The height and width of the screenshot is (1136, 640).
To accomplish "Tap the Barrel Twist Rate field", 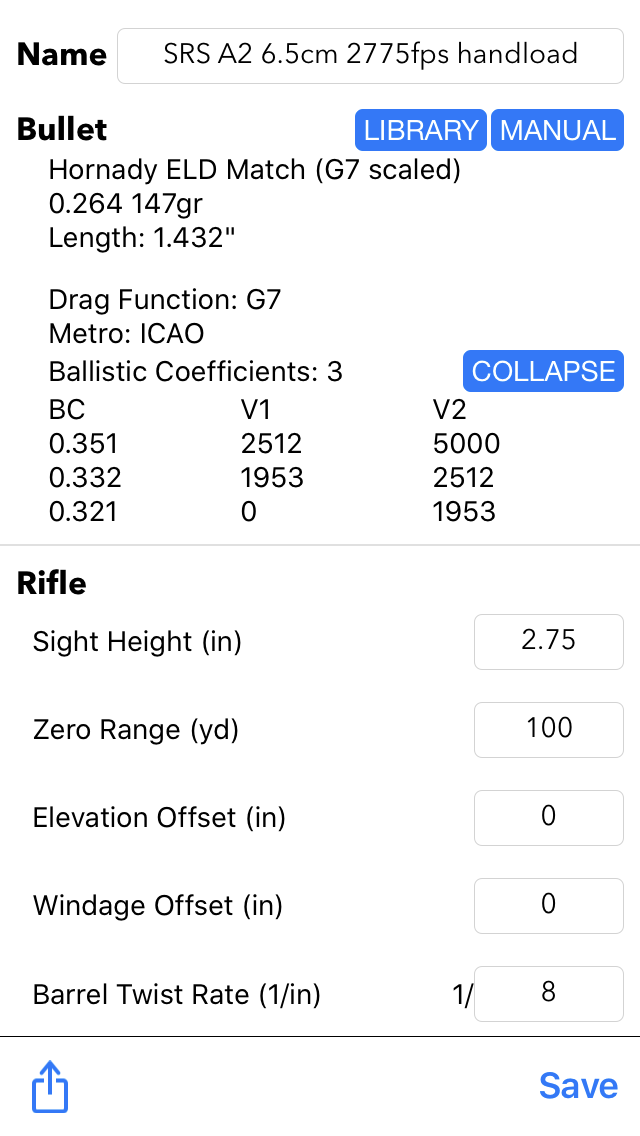I will click(x=548, y=993).
